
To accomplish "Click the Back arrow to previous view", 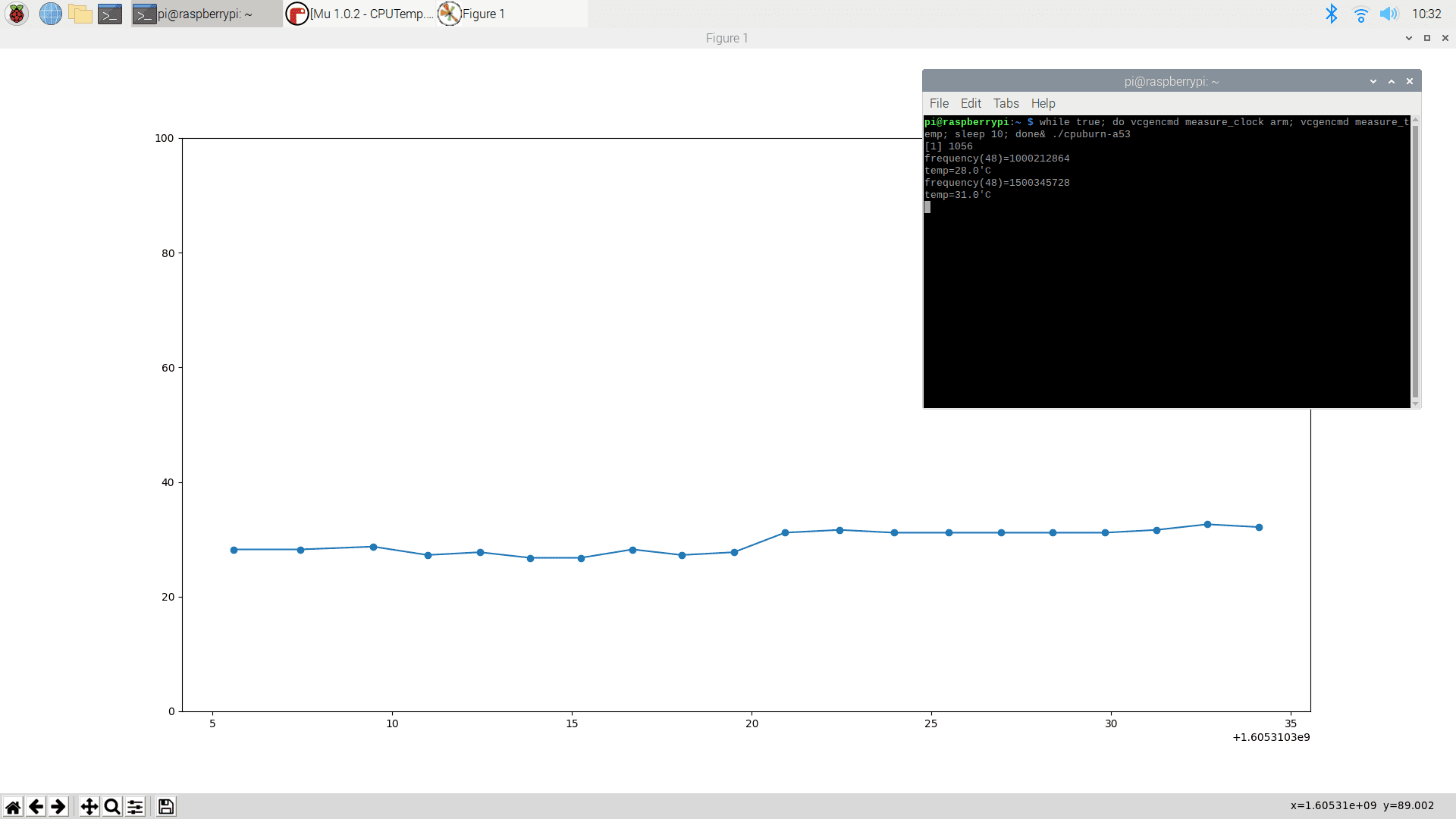I will tap(36, 806).
